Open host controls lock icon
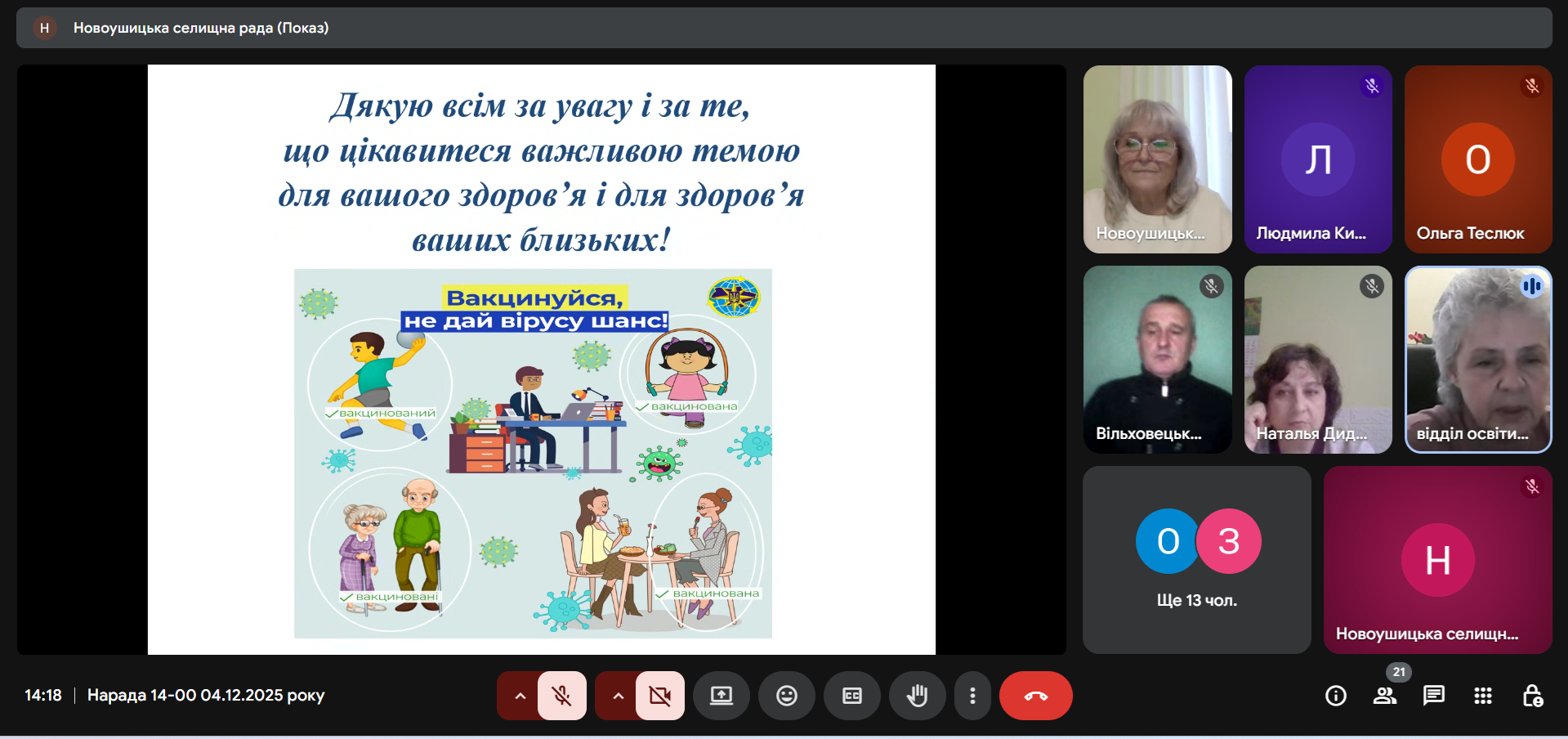This screenshot has width=1568, height=739. point(1532,696)
